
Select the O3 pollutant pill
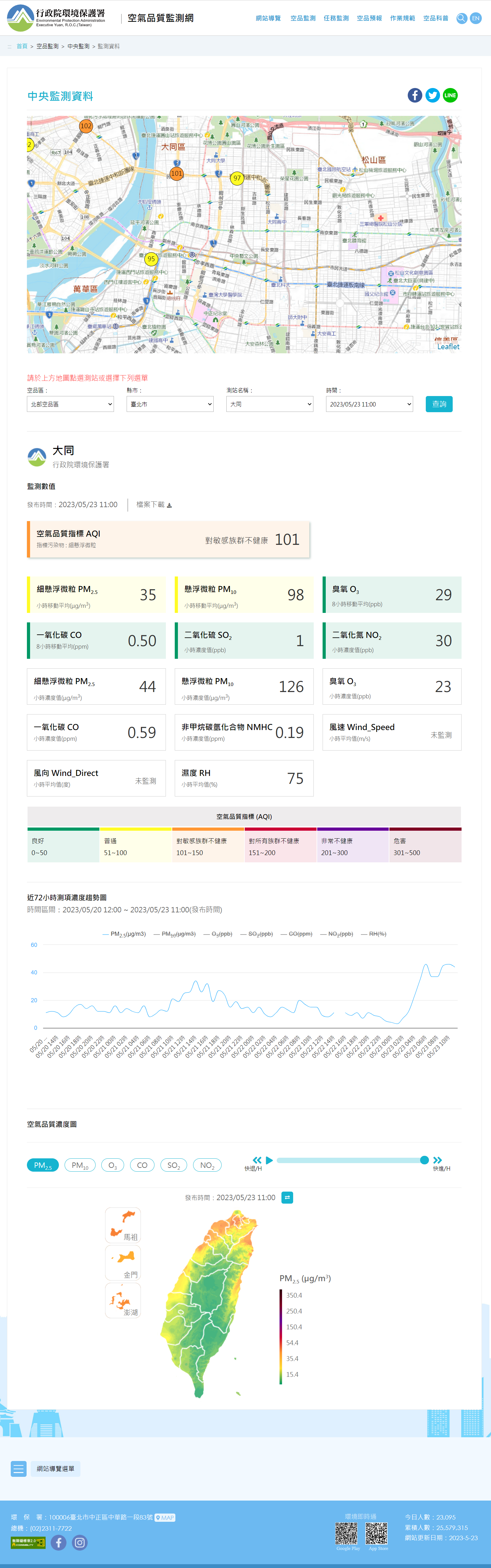[x=113, y=1165]
